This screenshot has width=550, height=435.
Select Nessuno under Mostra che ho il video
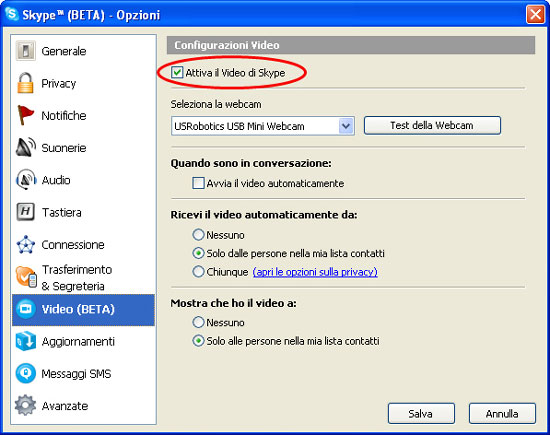coord(198,322)
